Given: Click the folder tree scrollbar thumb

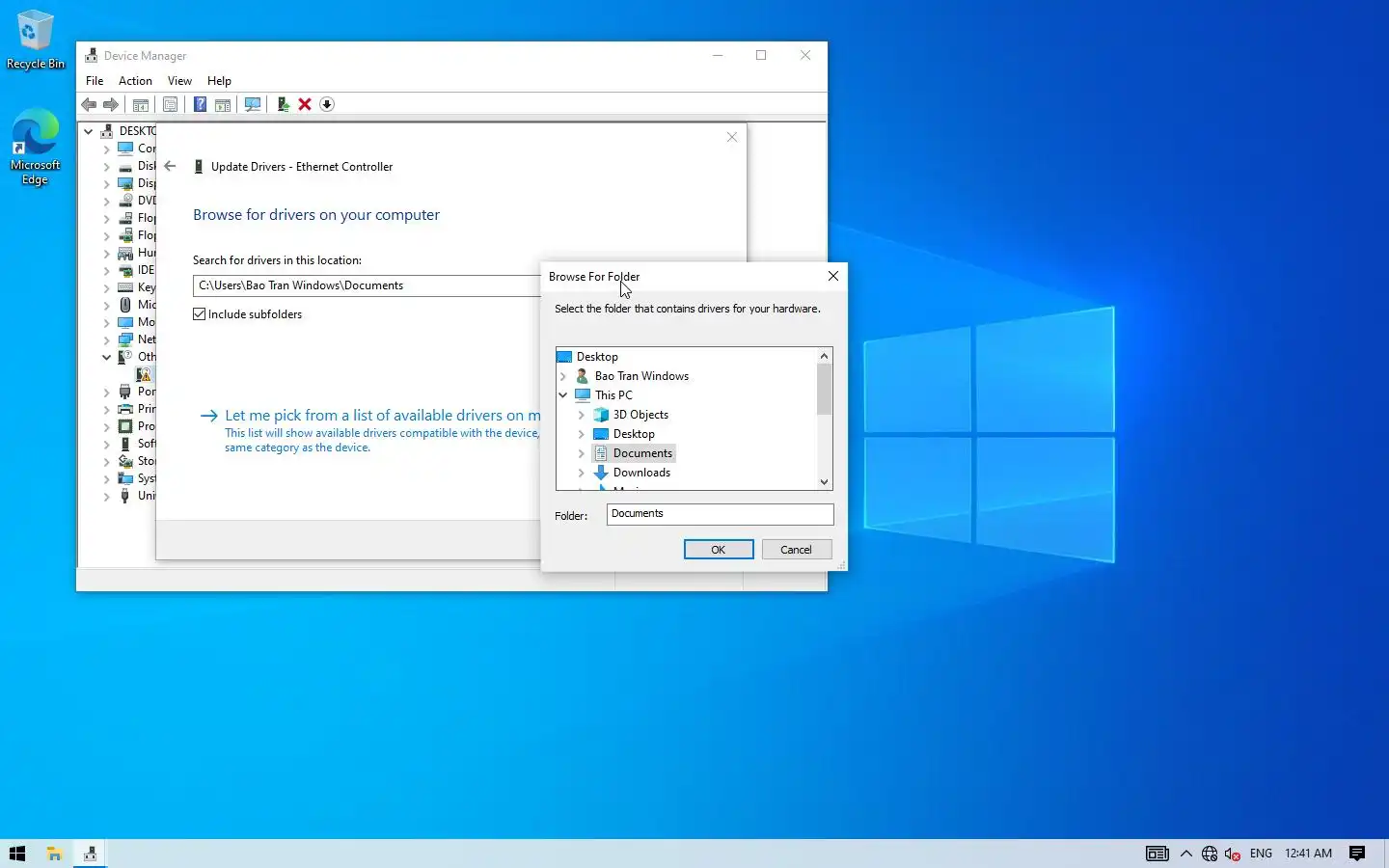Looking at the screenshot, I should (x=824, y=390).
